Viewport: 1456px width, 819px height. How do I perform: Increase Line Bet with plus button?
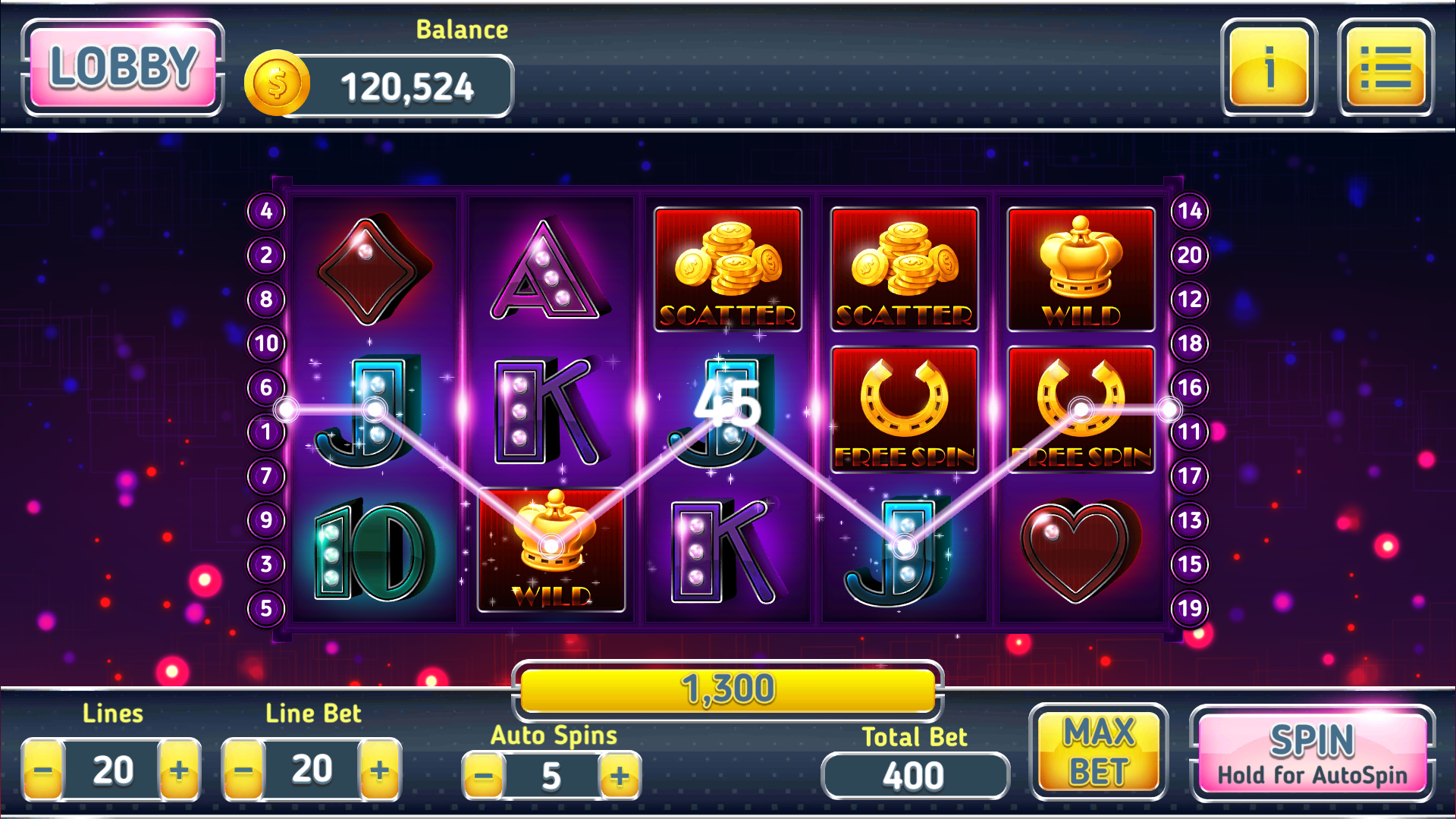379,770
